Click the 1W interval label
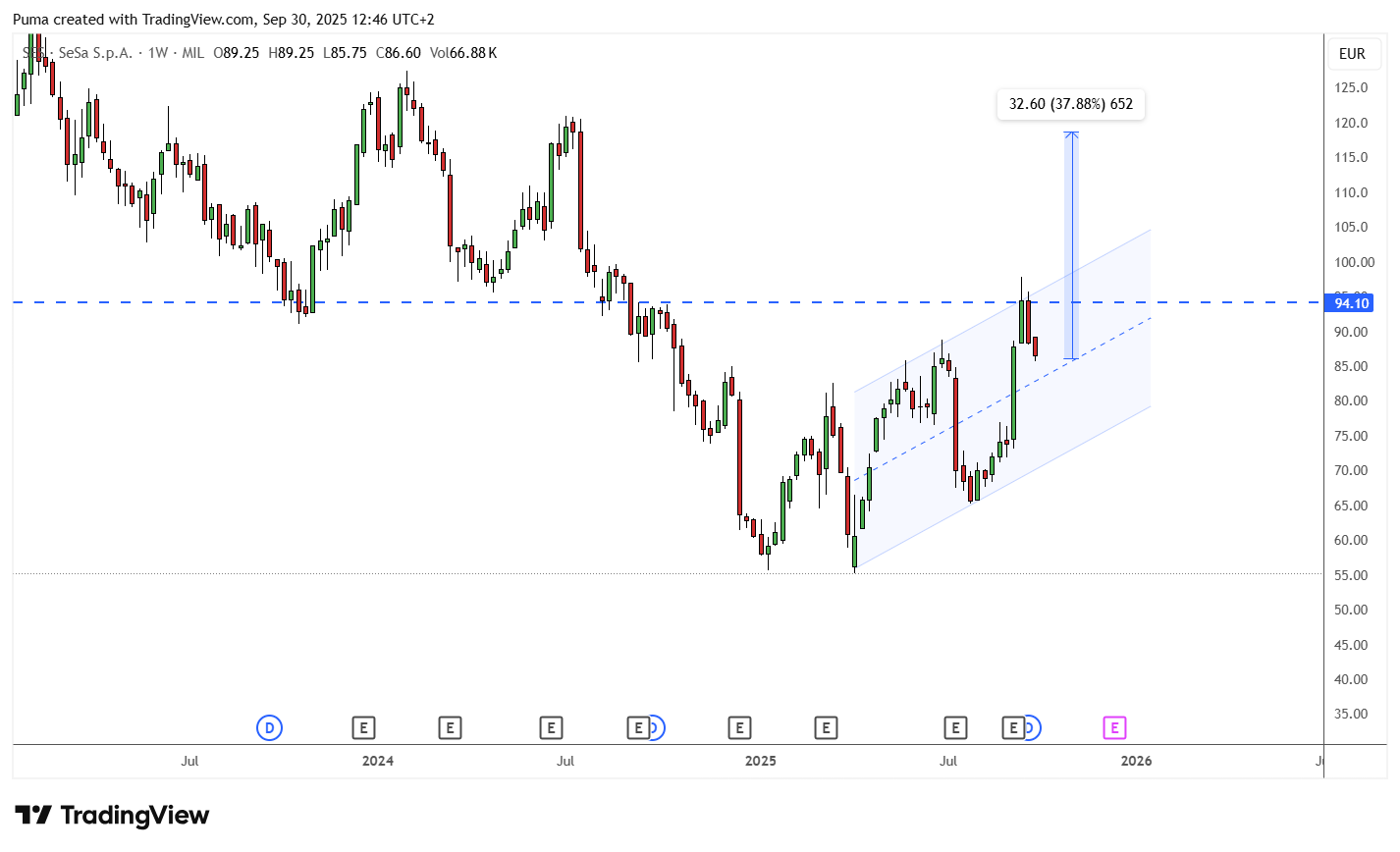 coord(158,53)
